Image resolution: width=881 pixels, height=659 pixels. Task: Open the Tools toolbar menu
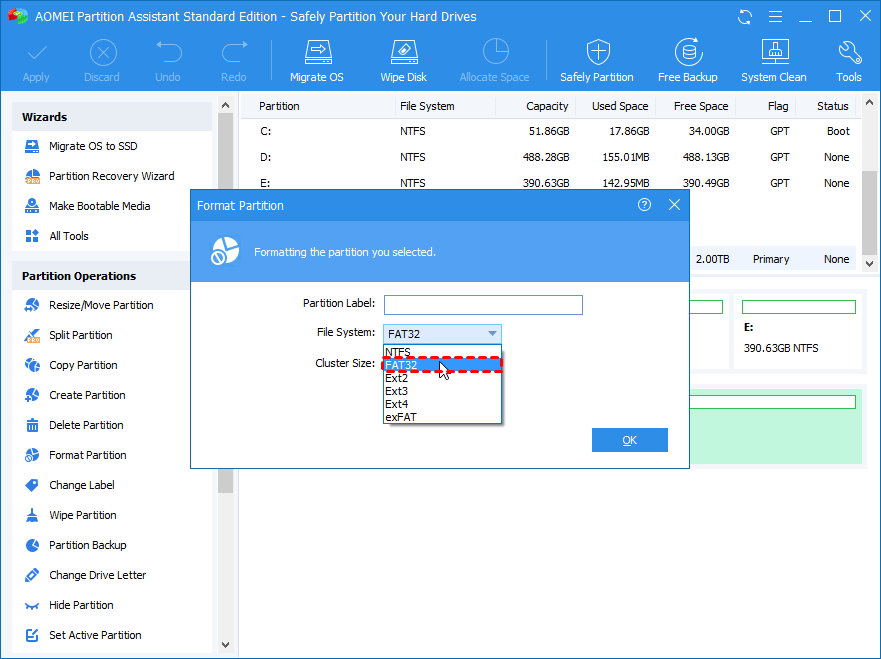[x=849, y=60]
